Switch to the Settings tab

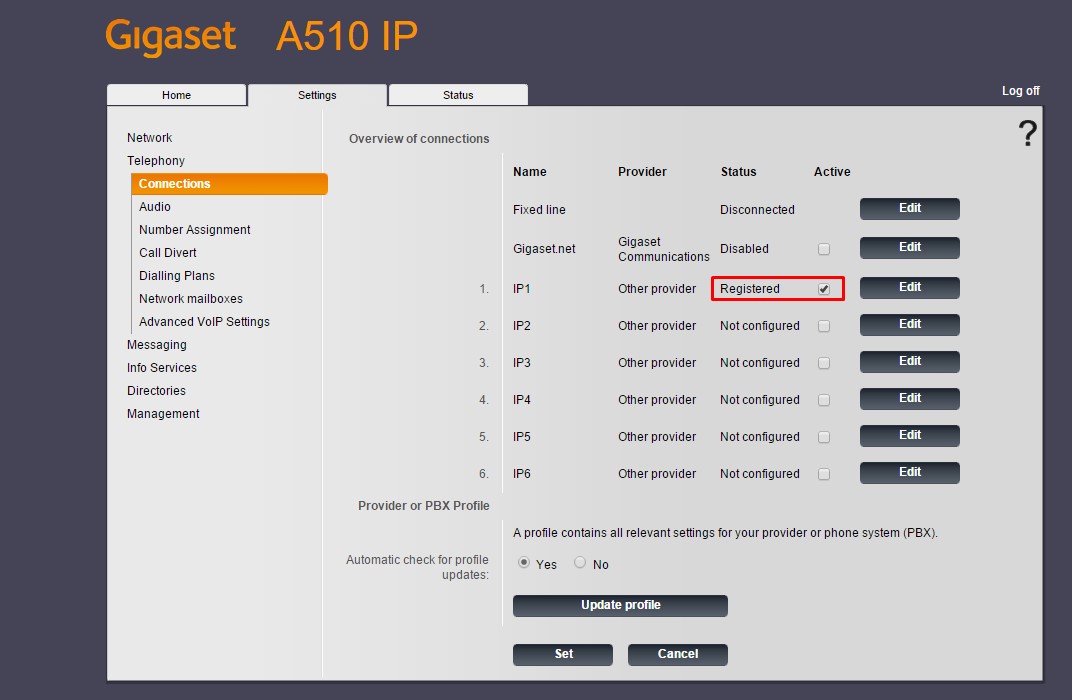coord(317,95)
